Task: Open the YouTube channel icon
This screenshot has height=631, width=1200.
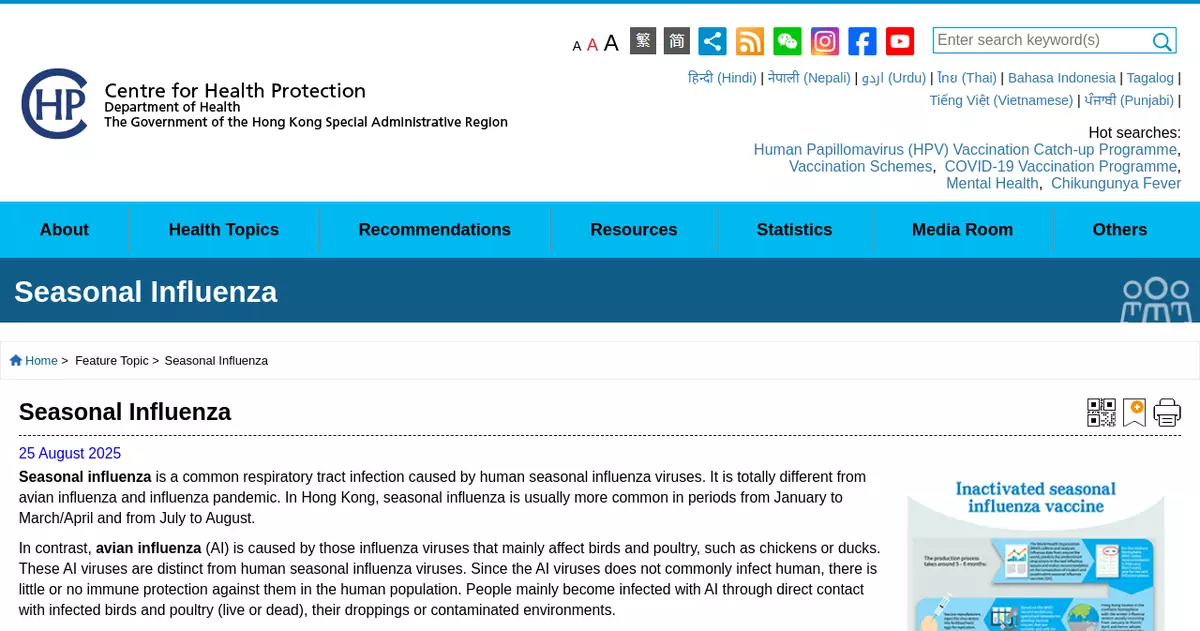Action: click(x=900, y=41)
